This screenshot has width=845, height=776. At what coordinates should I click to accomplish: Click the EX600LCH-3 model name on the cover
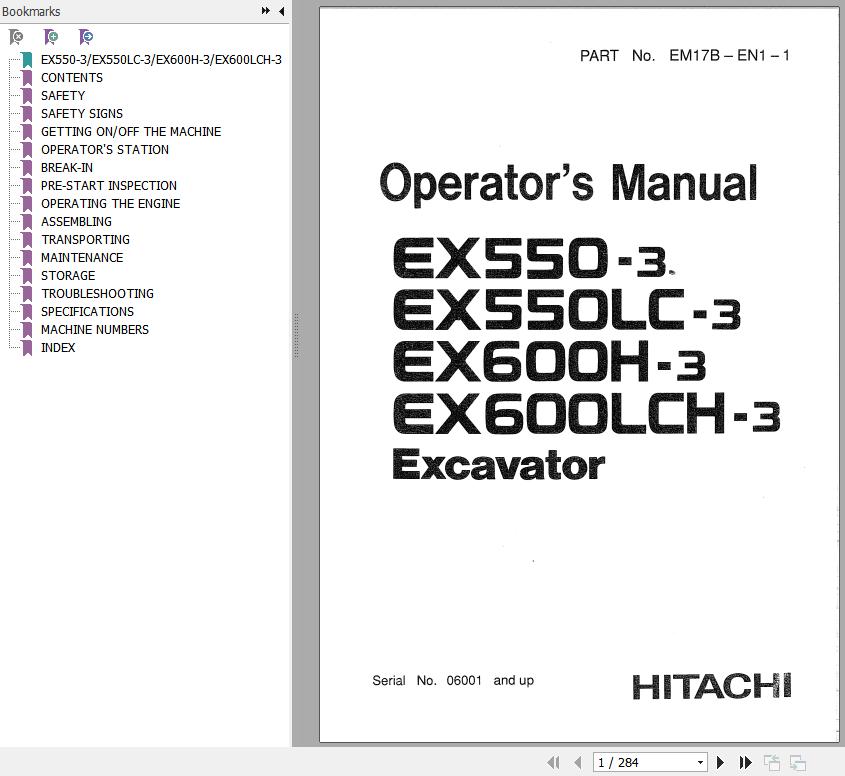(586, 414)
